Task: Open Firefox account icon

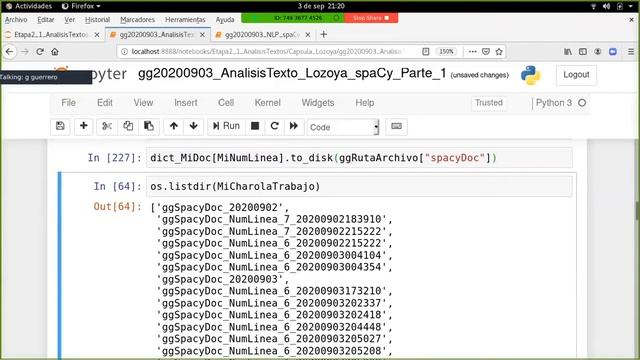Action: tap(598, 51)
